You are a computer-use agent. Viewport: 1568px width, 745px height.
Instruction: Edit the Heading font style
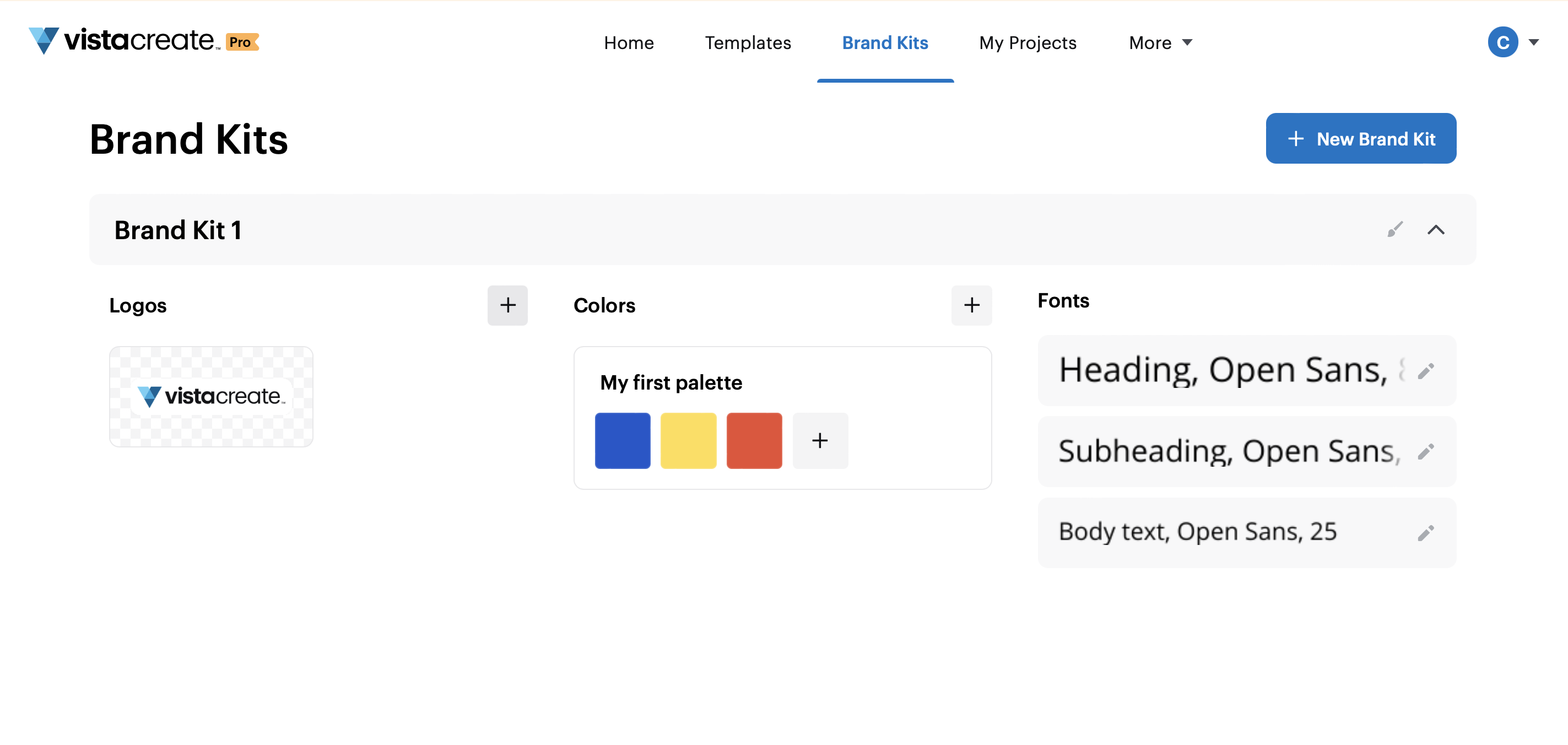tap(1425, 371)
